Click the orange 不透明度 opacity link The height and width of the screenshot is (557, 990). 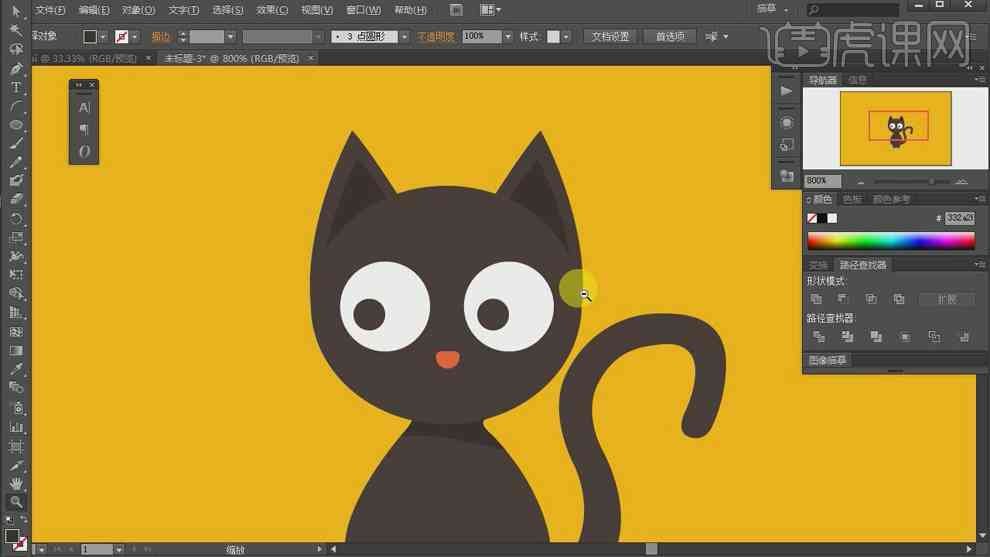click(x=436, y=37)
